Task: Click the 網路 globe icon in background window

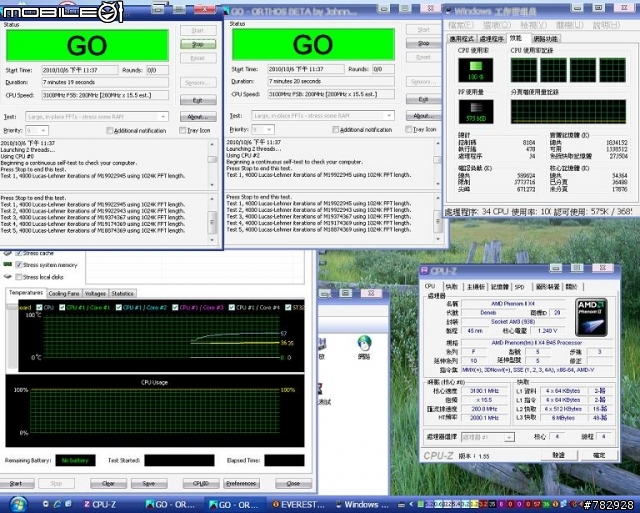Action: coord(364,343)
